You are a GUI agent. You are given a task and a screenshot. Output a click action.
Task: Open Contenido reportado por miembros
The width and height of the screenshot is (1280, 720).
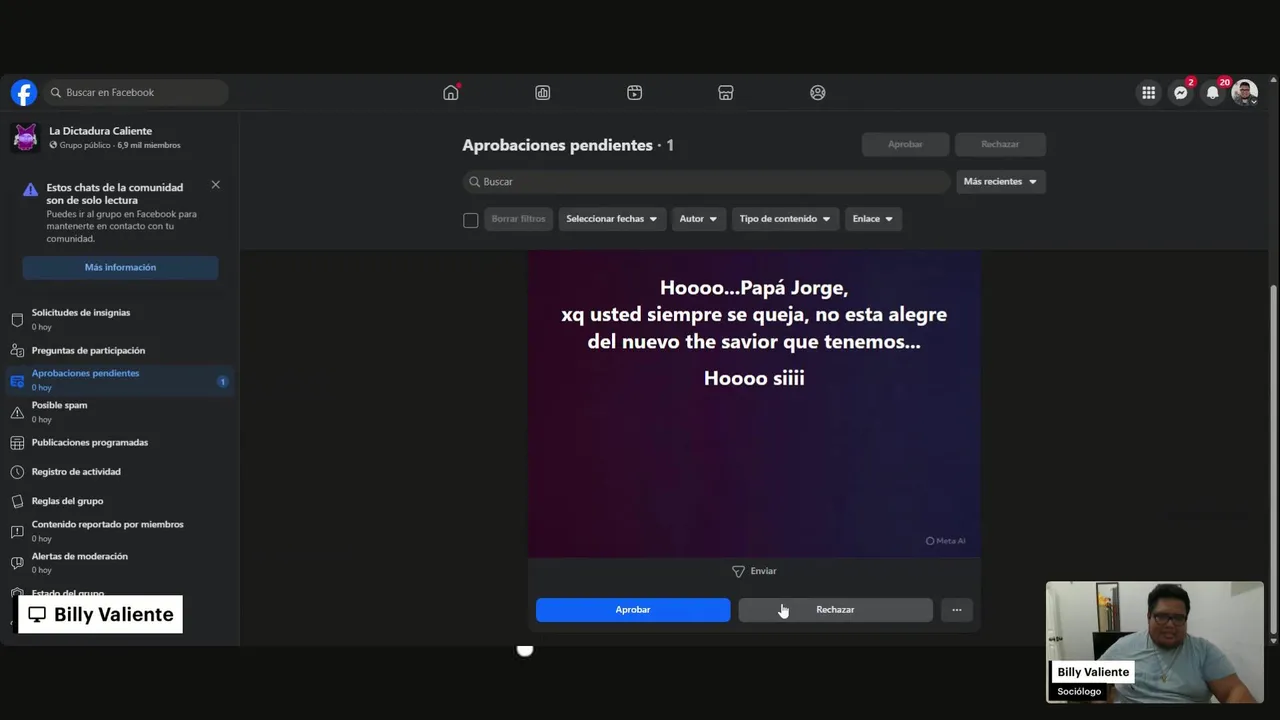(120, 530)
